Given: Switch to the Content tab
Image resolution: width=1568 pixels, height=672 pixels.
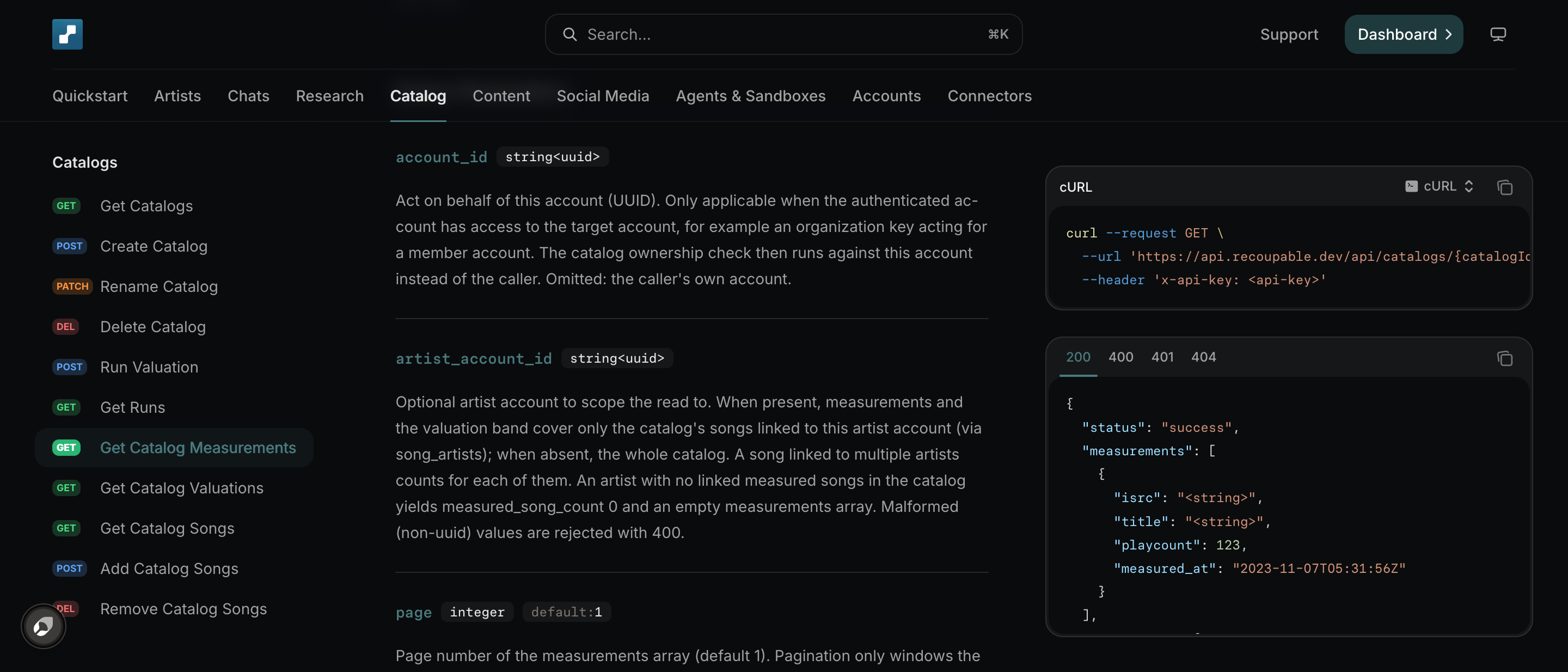Looking at the screenshot, I should pos(501,95).
